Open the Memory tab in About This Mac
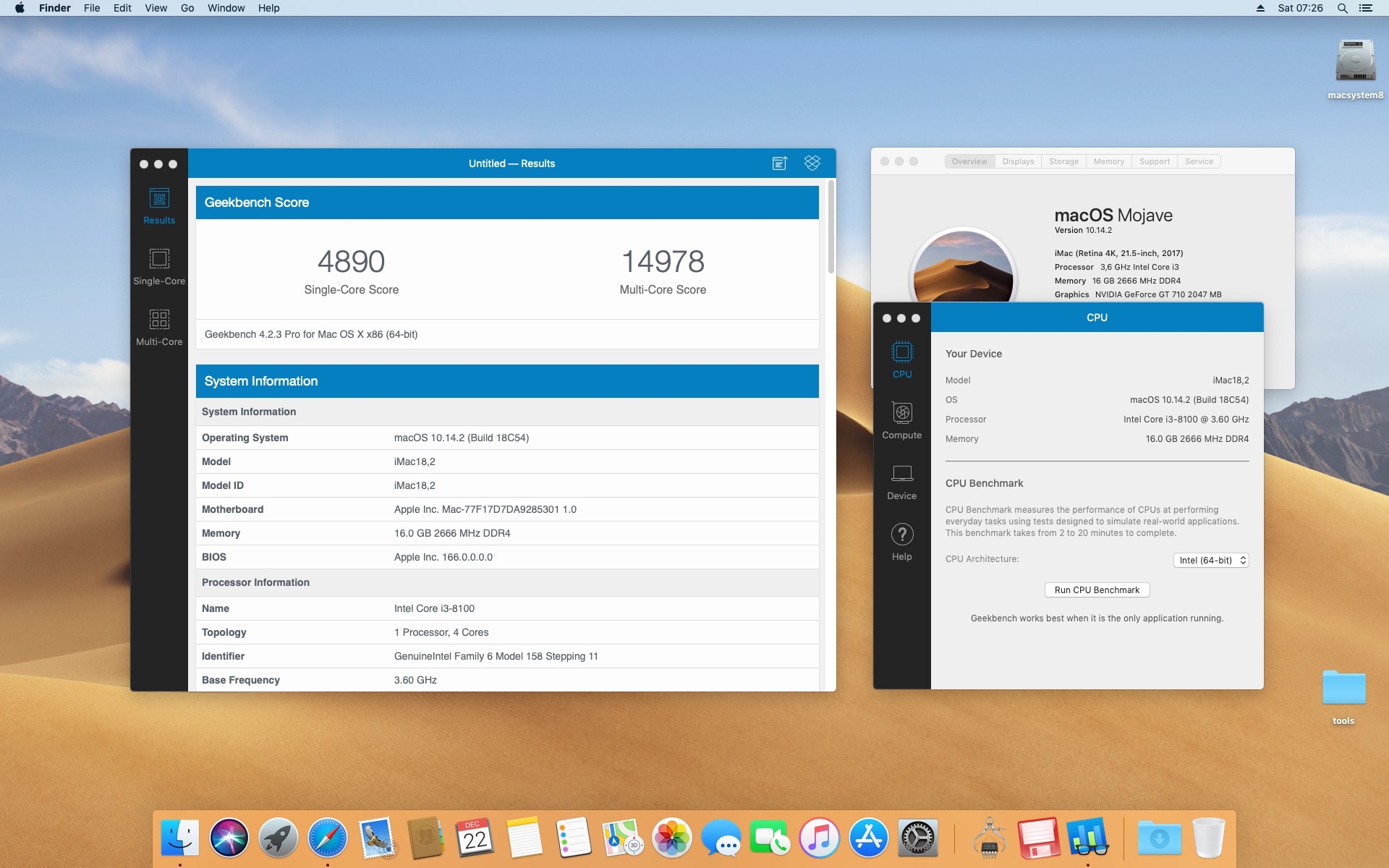This screenshot has height=868, width=1389. [x=1108, y=161]
